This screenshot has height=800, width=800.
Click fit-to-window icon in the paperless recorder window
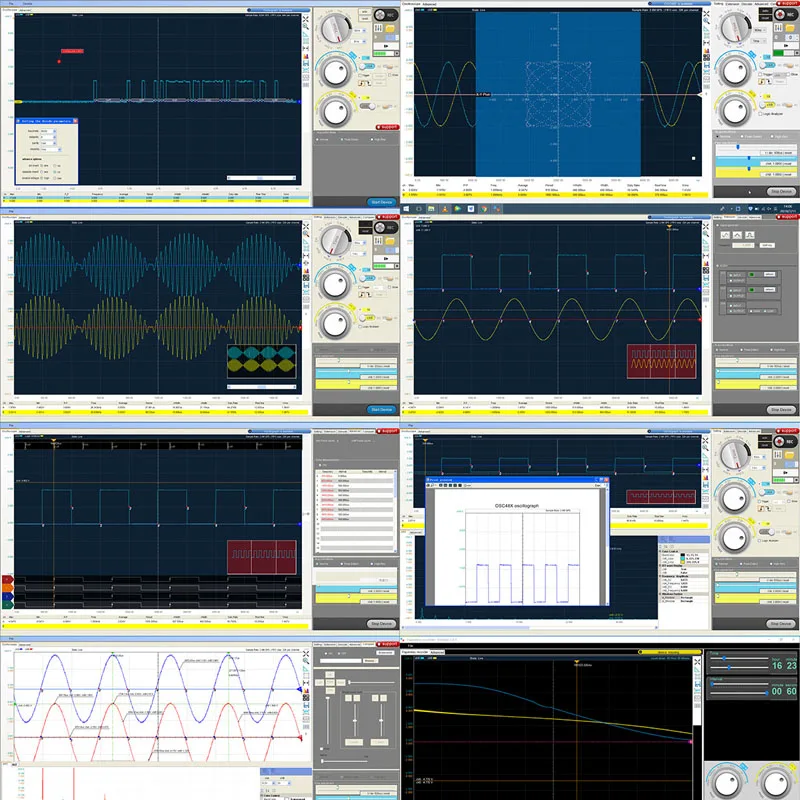697,662
